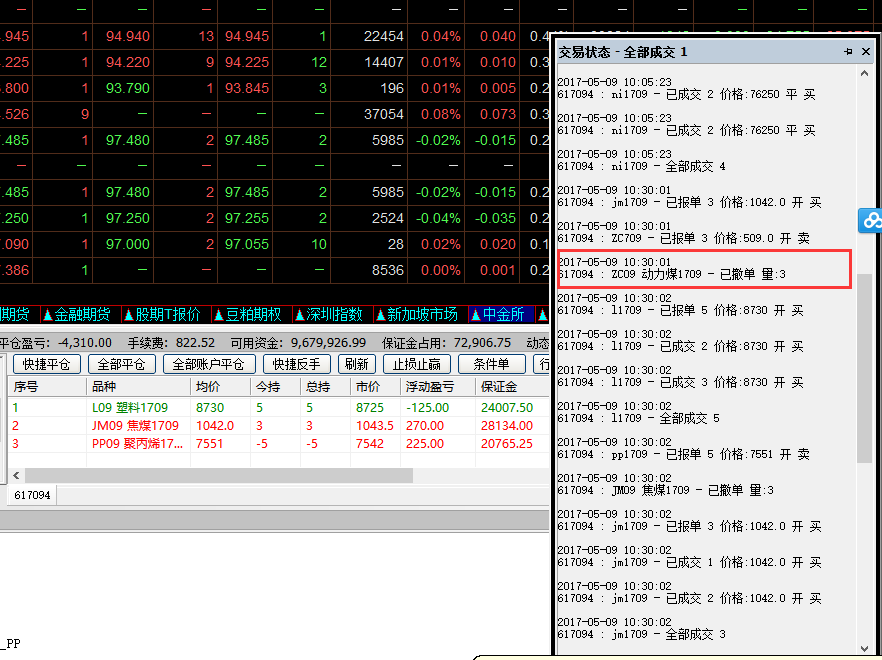Click quote cell 97.055
This screenshot has height=660, width=882.
click(247, 244)
